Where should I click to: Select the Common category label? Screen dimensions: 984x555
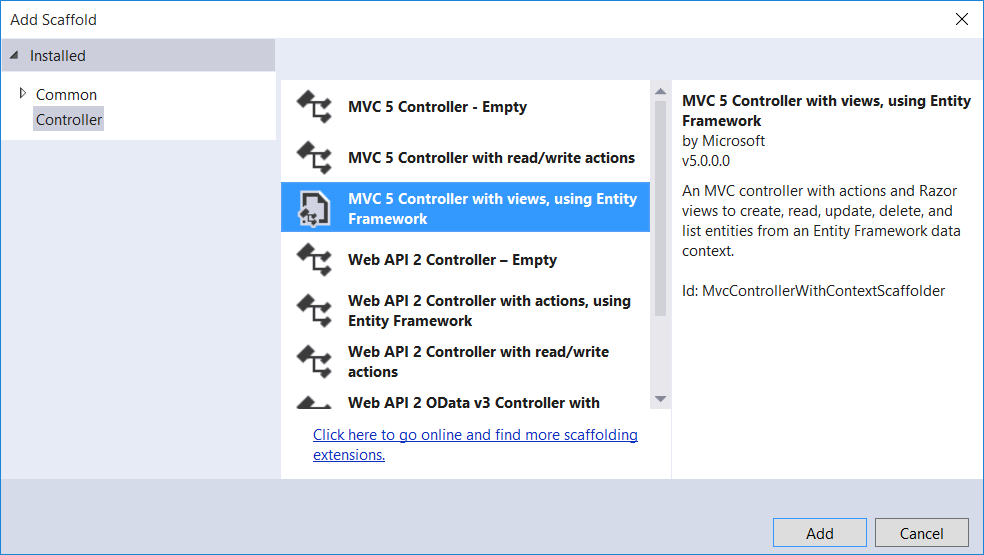[66, 95]
